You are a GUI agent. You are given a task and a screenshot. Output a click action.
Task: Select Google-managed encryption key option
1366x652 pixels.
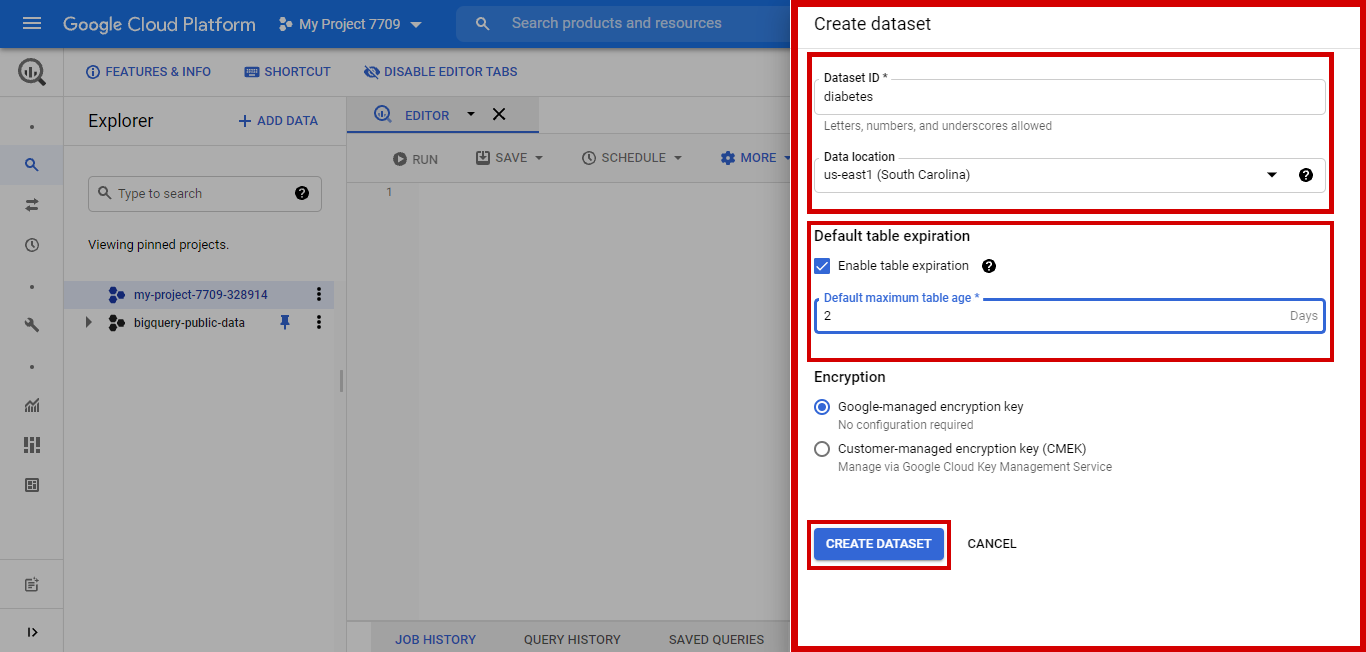[x=822, y=407]
